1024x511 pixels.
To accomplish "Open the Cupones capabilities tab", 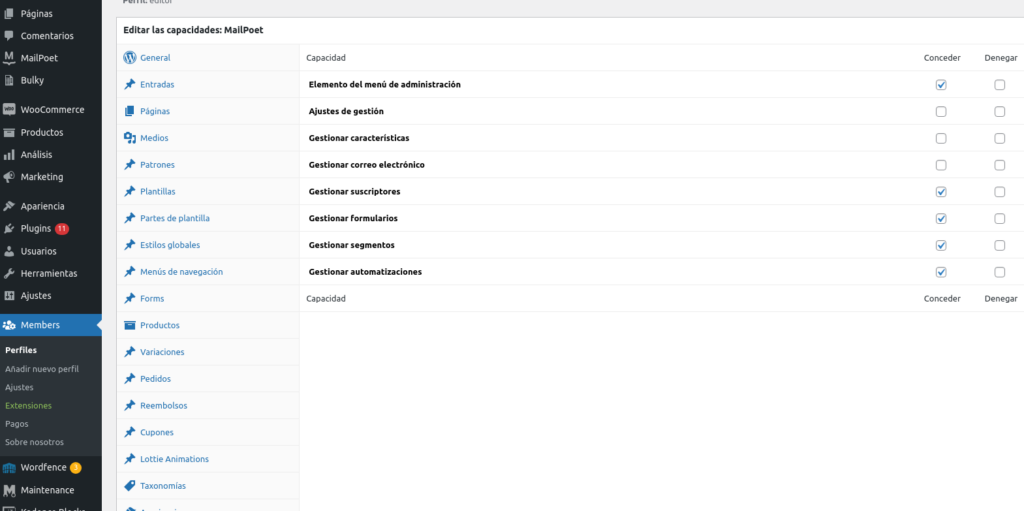I will coord(208,433).
